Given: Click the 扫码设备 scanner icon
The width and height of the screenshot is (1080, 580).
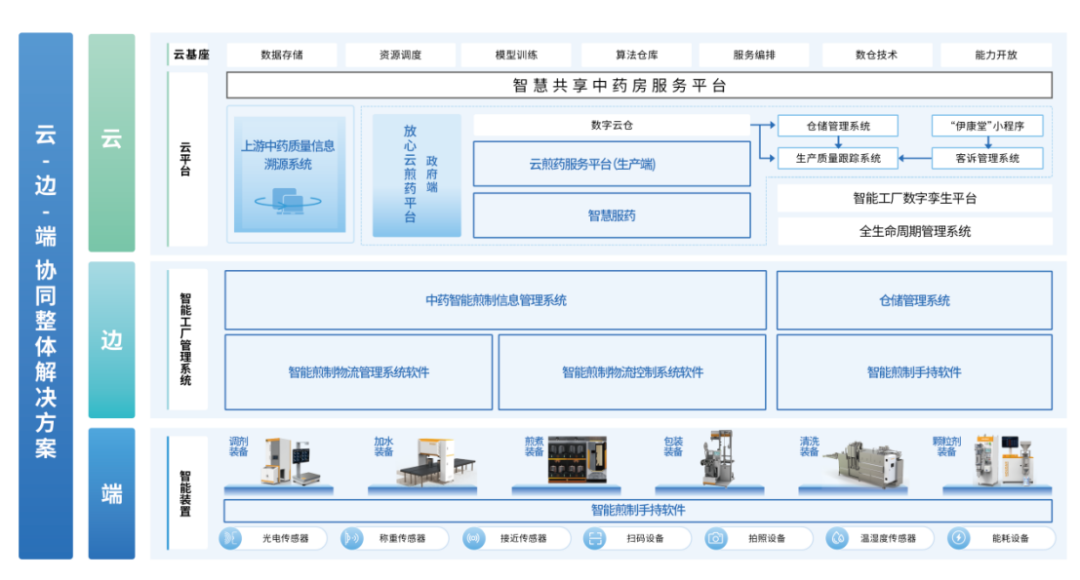Looking at the screenshot, I should click(x=594, y=538).
